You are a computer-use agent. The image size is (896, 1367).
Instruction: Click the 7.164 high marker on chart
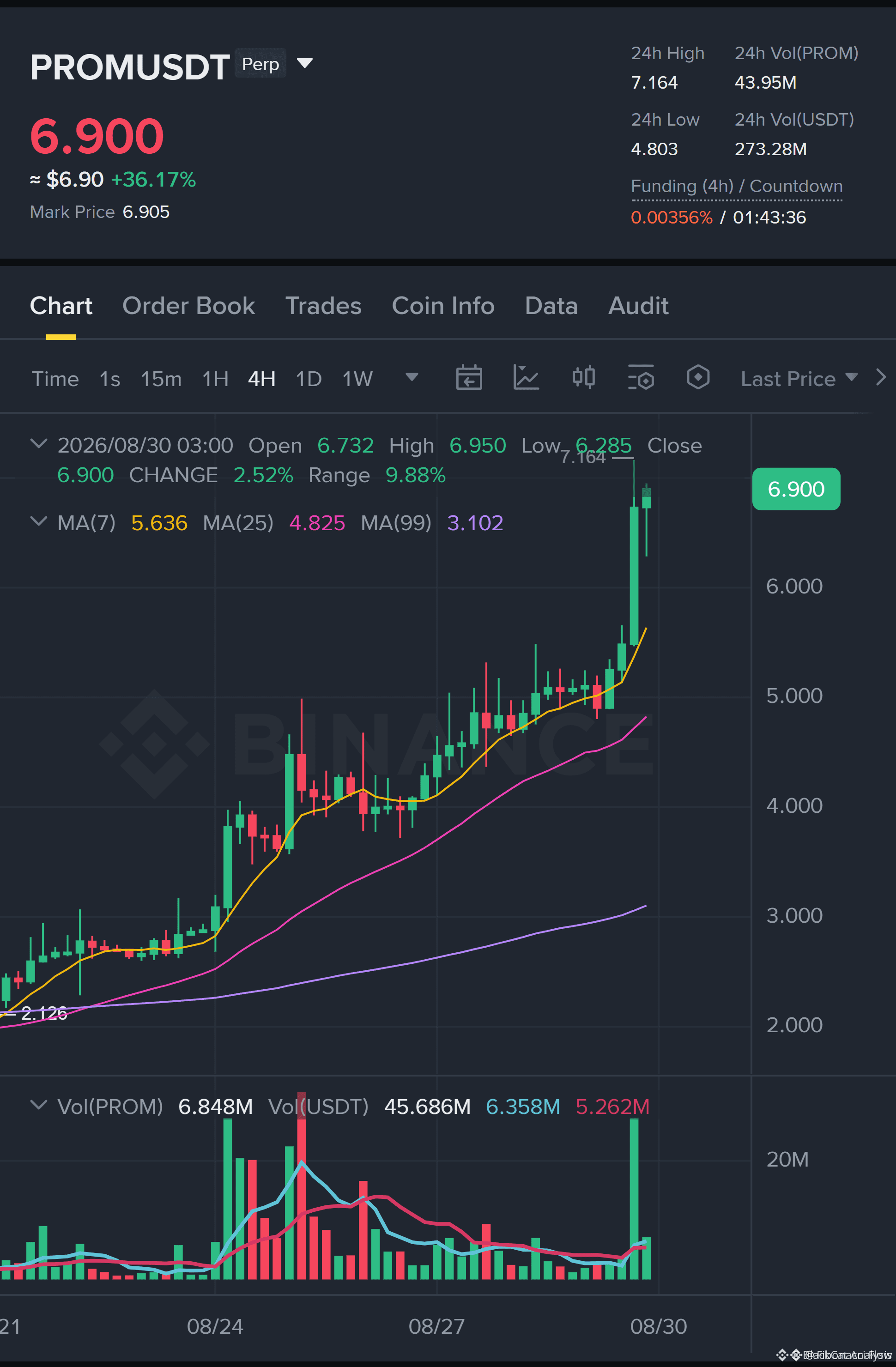click(583, 457)
